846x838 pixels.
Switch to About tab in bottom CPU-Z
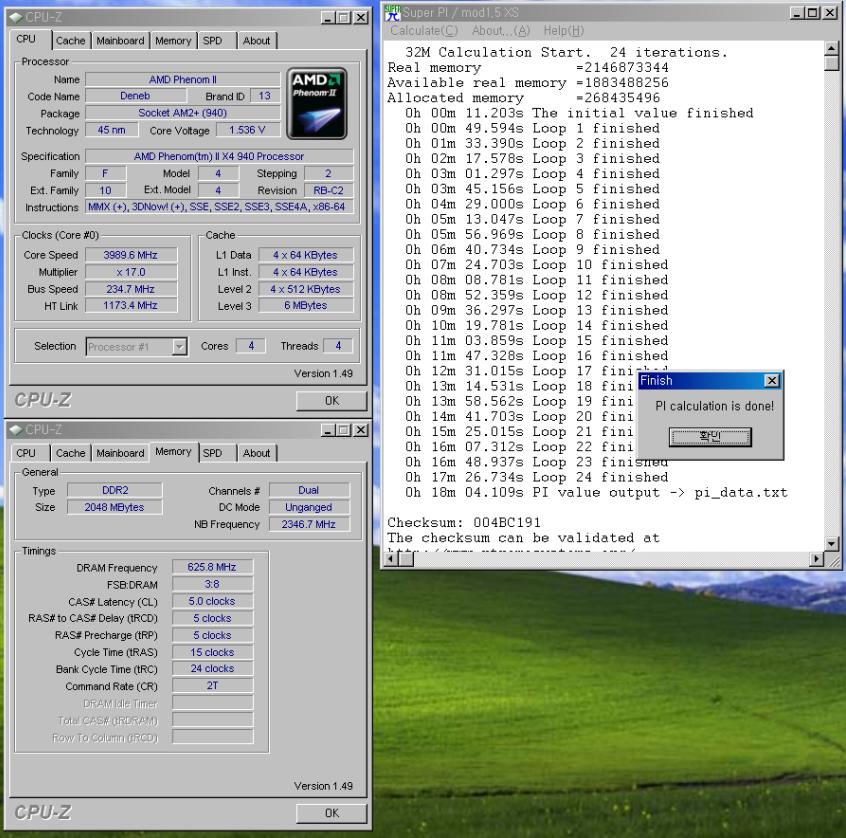256,453
